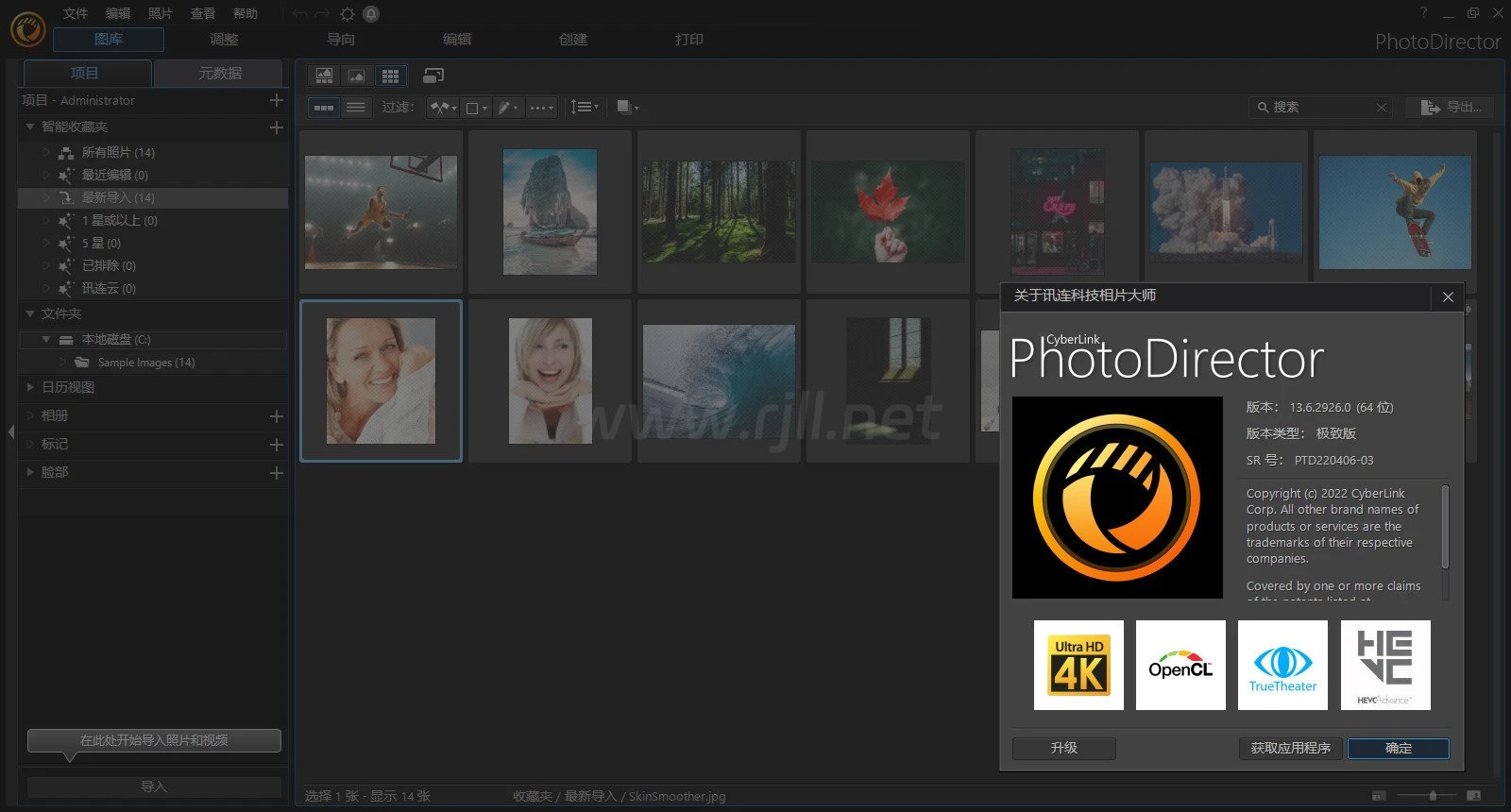Image resolution: width=1511 pixels, height=812 pixels.
Task: Click the 升级 button in About dialog
Action: click(x=1063, y=748)
